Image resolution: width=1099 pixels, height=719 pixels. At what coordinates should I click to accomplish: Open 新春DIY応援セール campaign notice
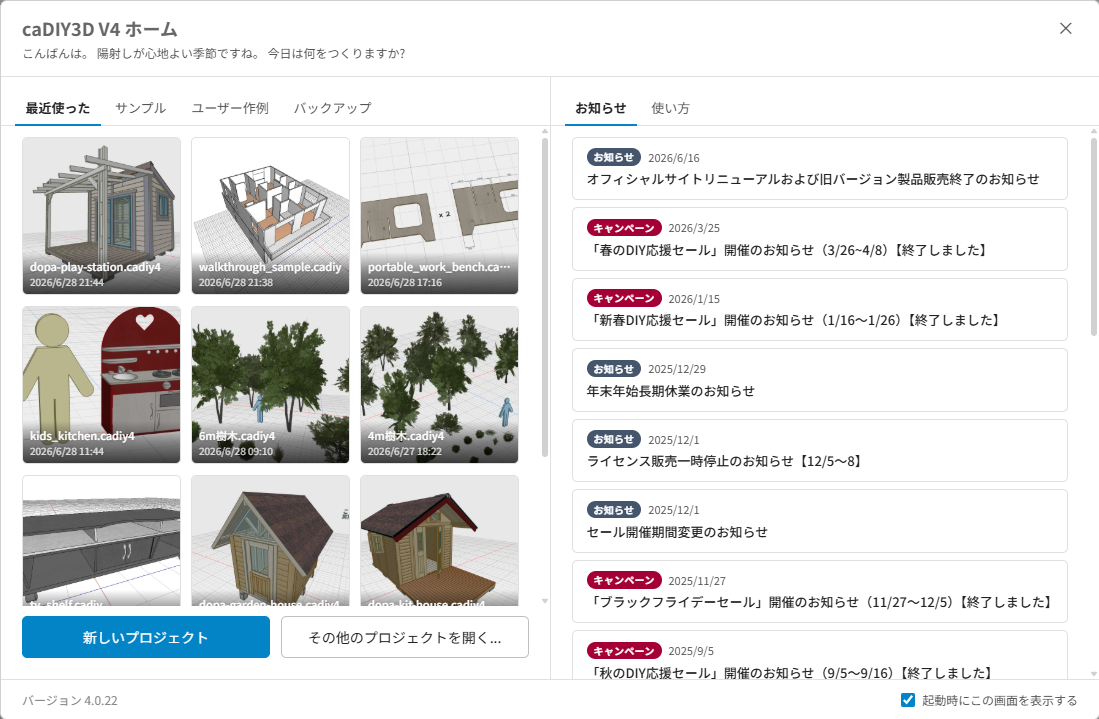[819, 310]
